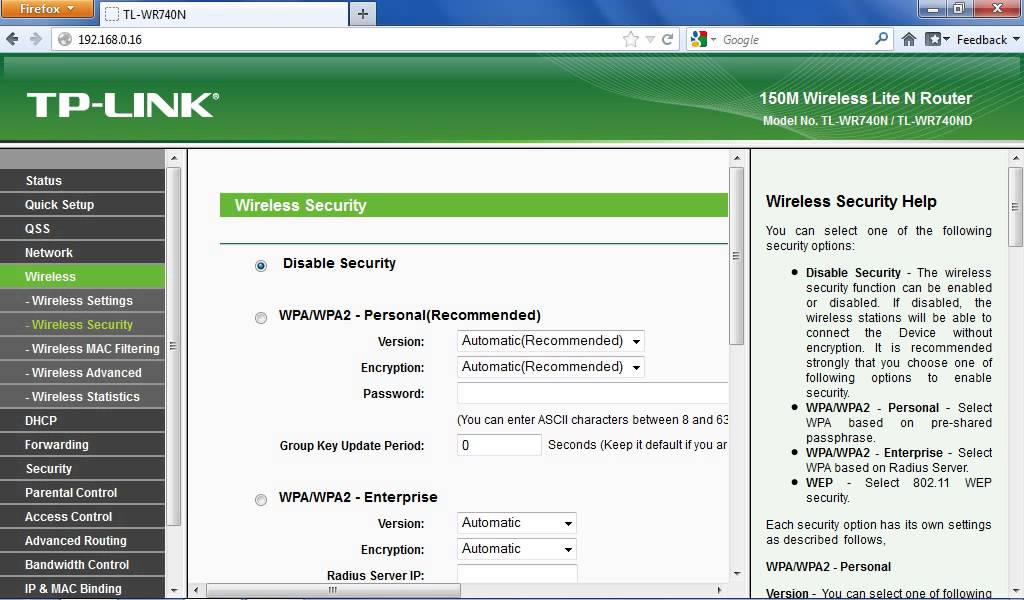Click the help panel scrollbar thumb
The height and width of the screenshot is (600, 1024).
point(1015,206)
